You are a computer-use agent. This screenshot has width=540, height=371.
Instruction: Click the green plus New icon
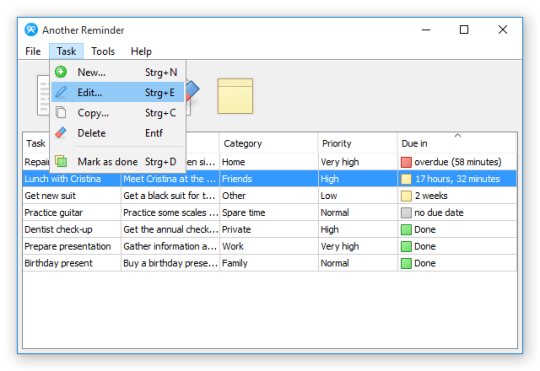(x=61, y=72)
